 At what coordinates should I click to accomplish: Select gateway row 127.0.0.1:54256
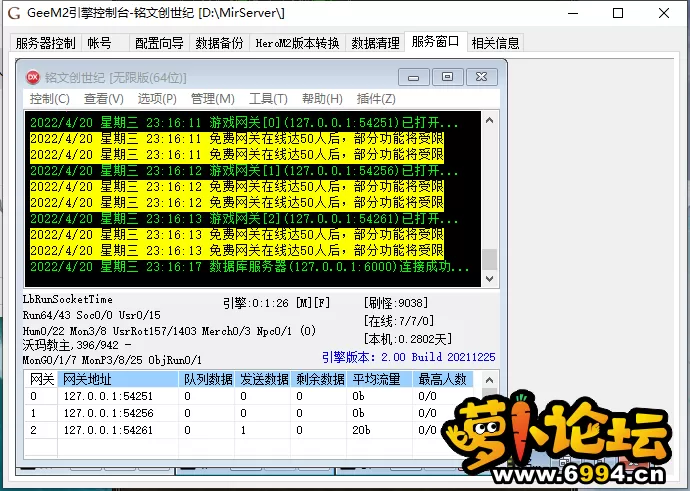(249, 413)
